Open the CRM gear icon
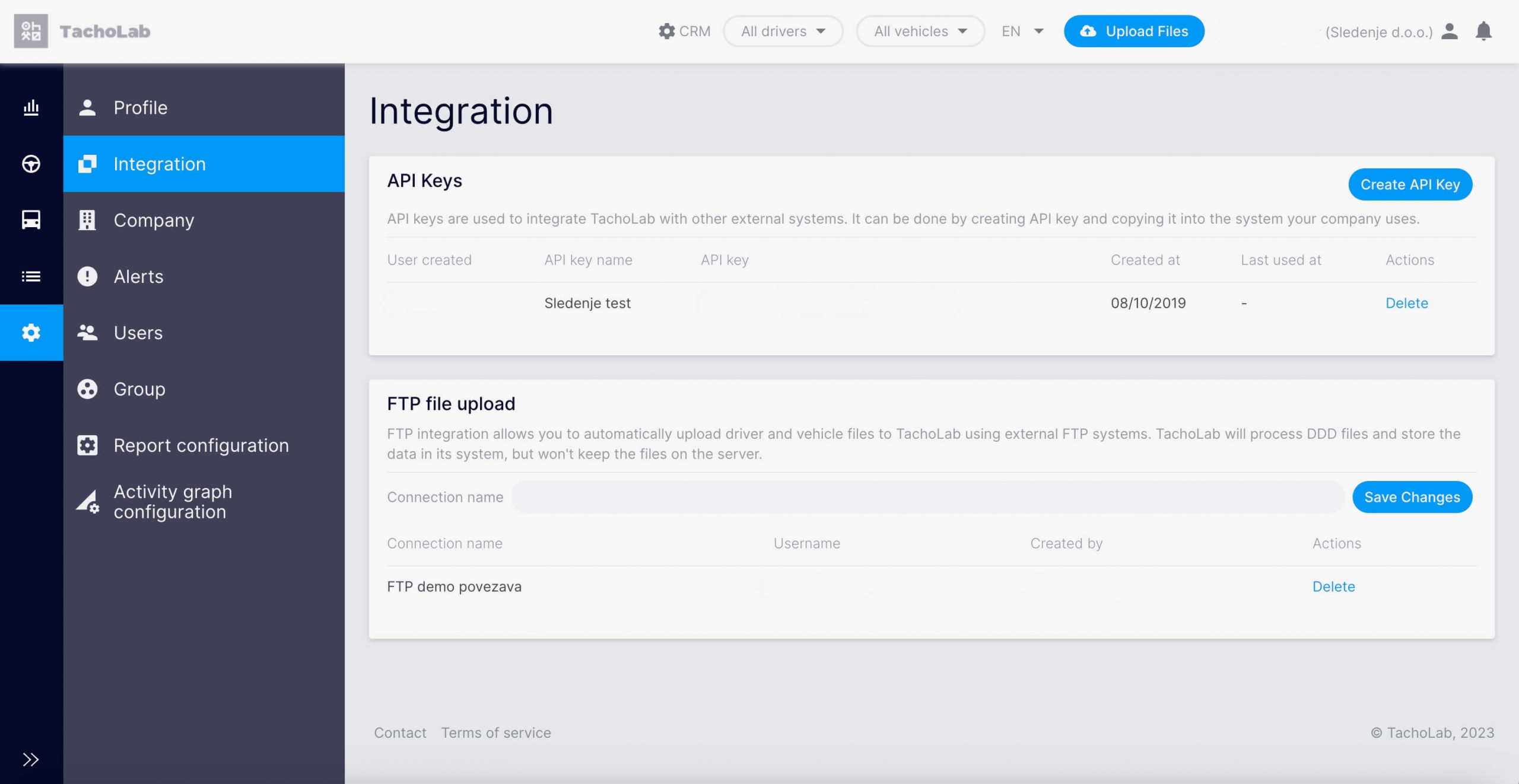 tap(667, 31)
